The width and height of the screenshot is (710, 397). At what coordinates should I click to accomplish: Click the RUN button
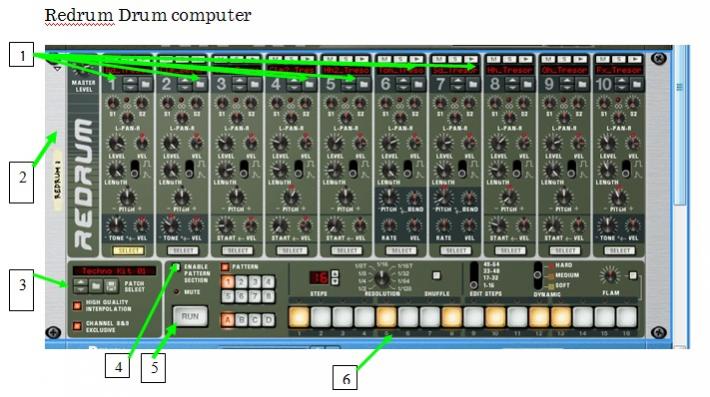click(x=190, y=316)
